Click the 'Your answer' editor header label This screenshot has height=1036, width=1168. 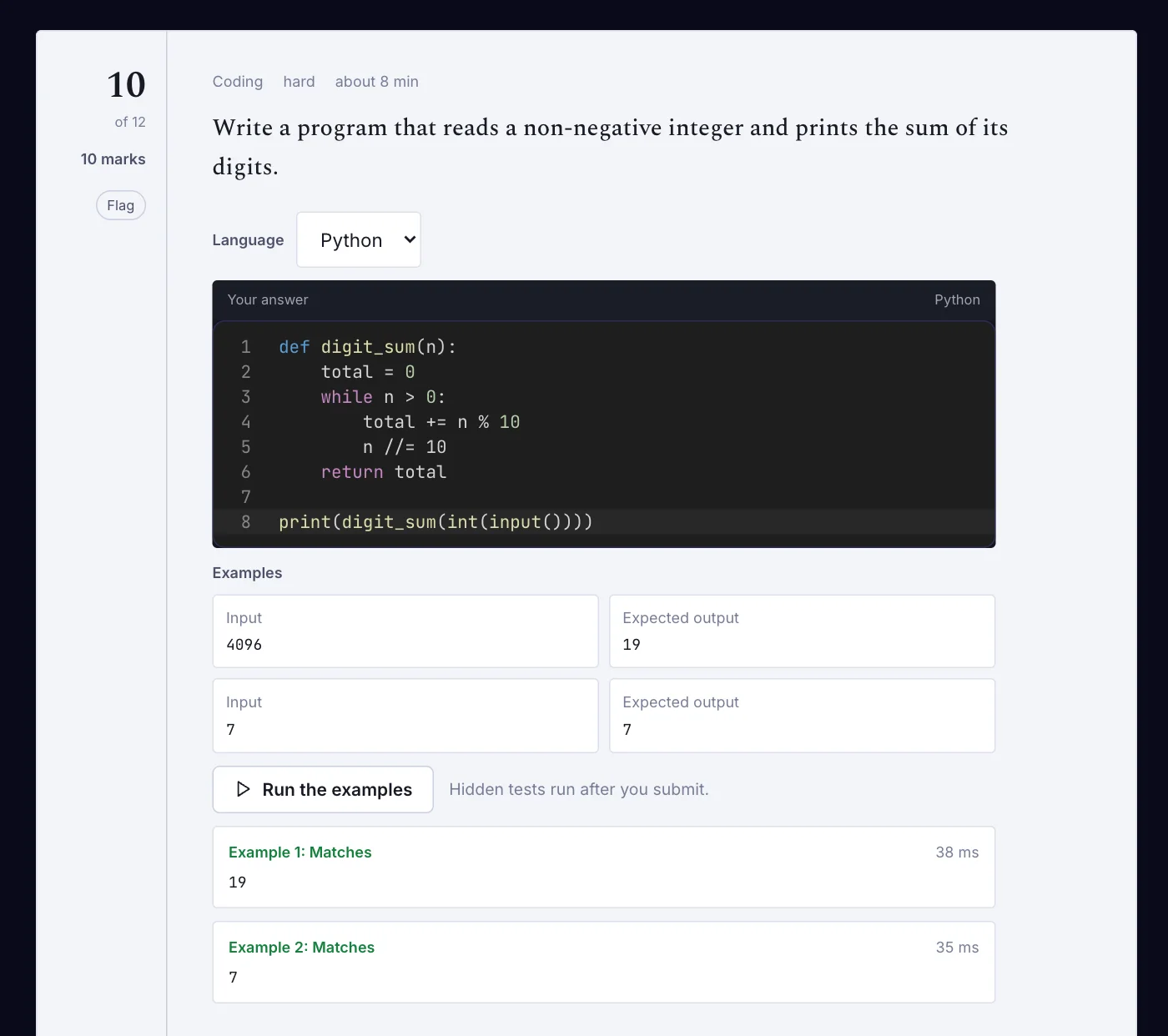pyautogui.click(x=268, y=299)
